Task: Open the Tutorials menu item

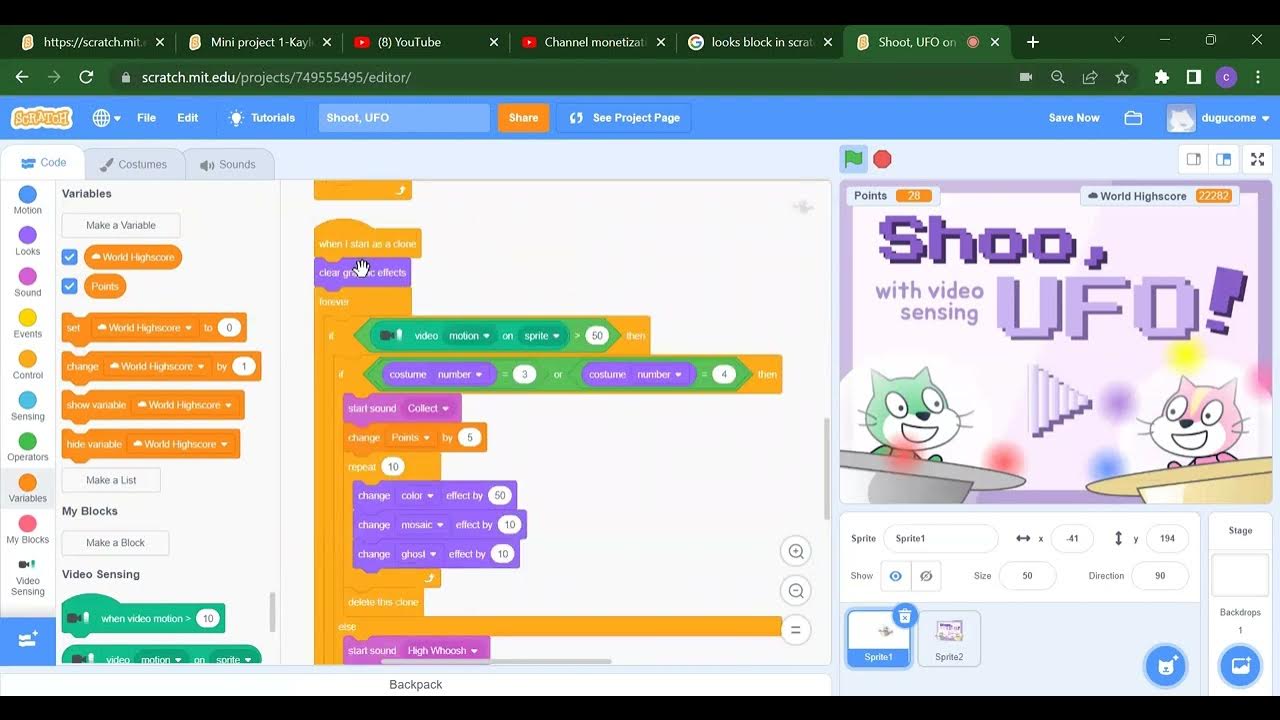Action: [x=262, y=118]
